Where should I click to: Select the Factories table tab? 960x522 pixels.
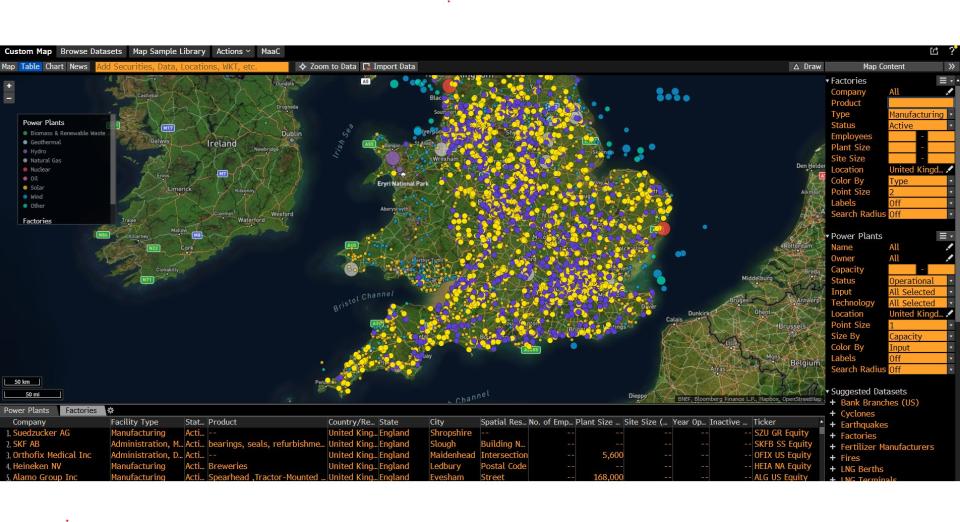81,411
